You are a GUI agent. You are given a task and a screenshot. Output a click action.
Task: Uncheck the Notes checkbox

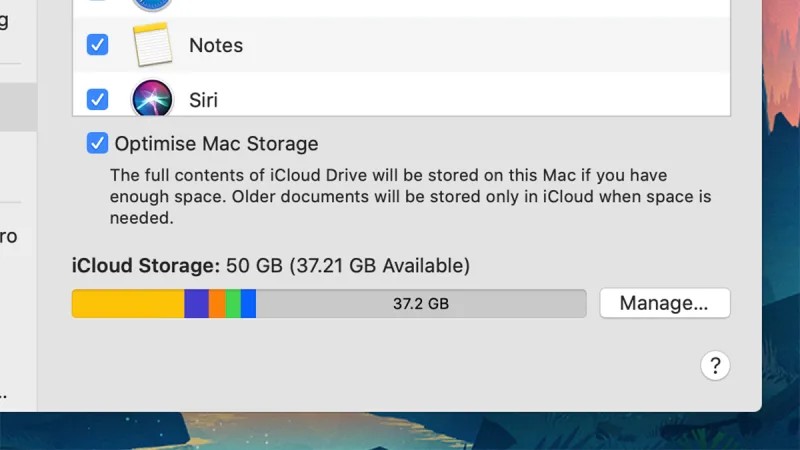click(x=97, y=45)
